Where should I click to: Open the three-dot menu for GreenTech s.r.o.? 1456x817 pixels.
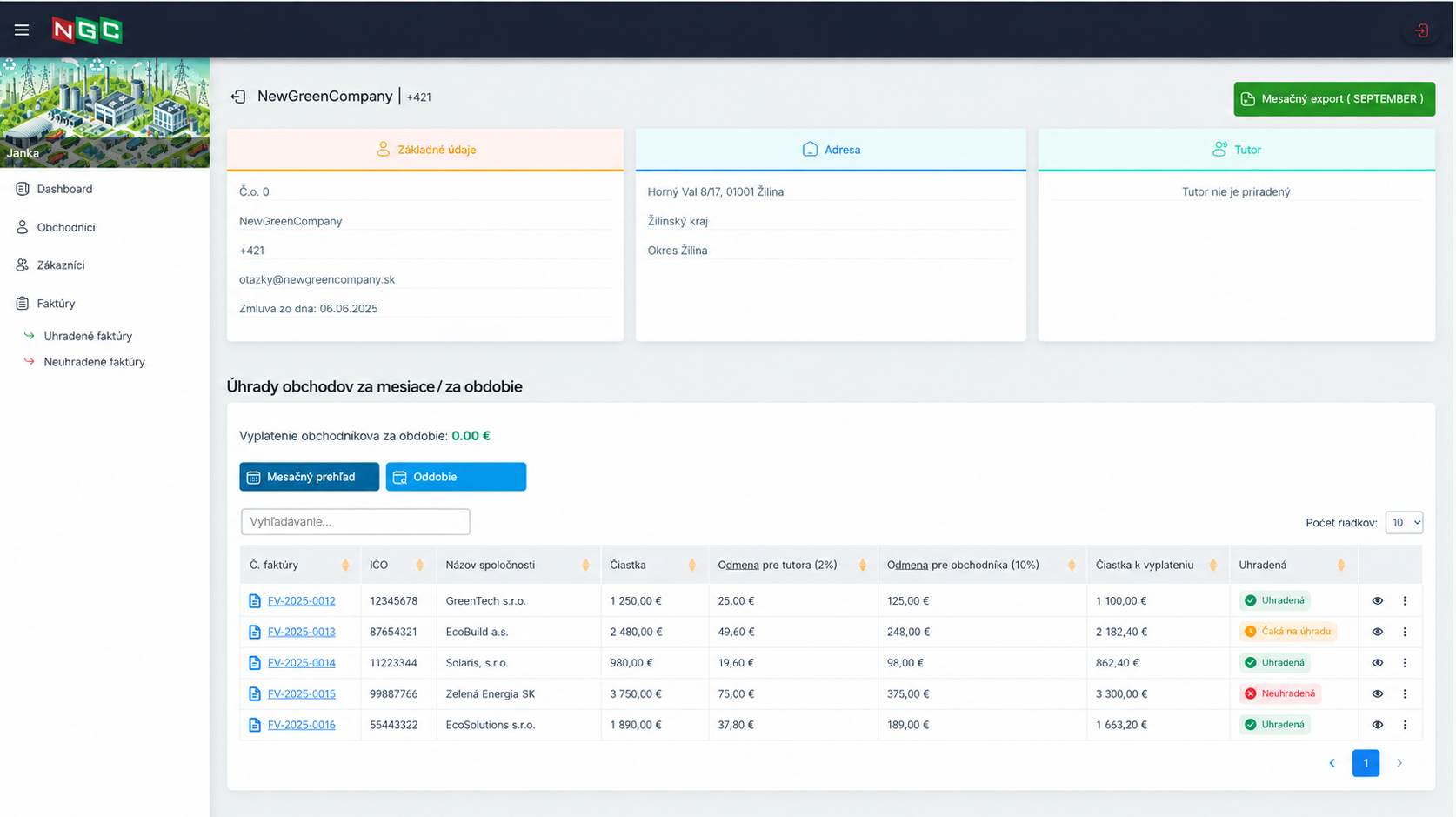(x=1405, y=601)
